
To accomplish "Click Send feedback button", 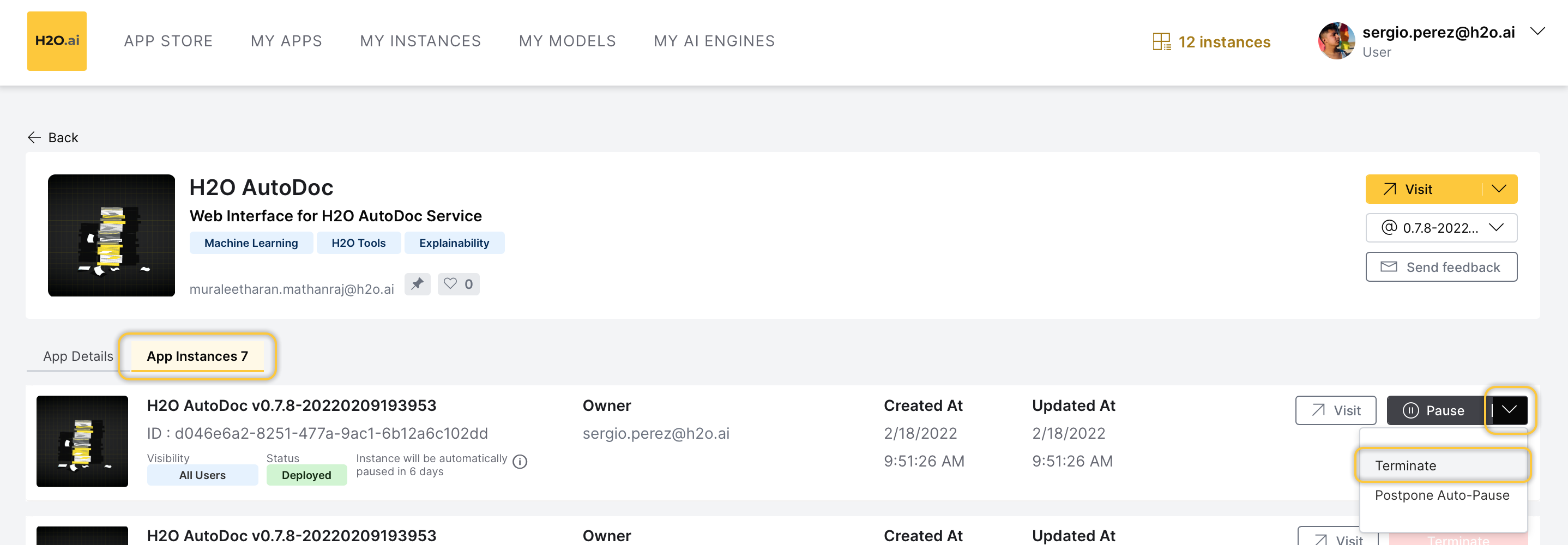I will 1441,267.
